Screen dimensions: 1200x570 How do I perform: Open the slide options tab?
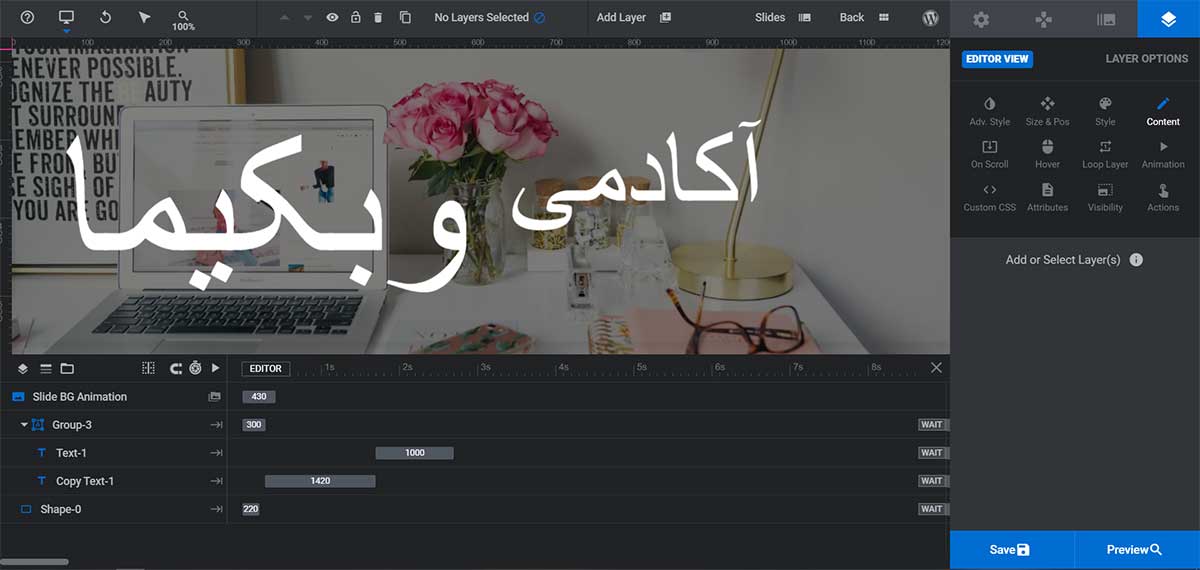tap(1106, 19)
